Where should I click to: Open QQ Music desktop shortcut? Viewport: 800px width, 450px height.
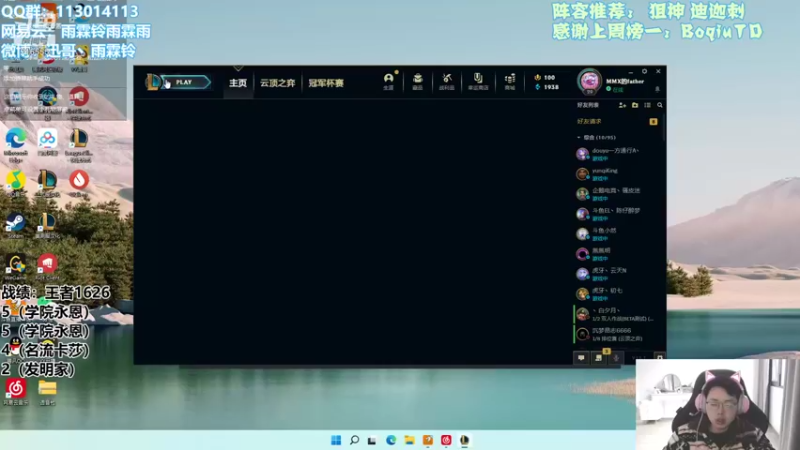(x=16, y=184)
